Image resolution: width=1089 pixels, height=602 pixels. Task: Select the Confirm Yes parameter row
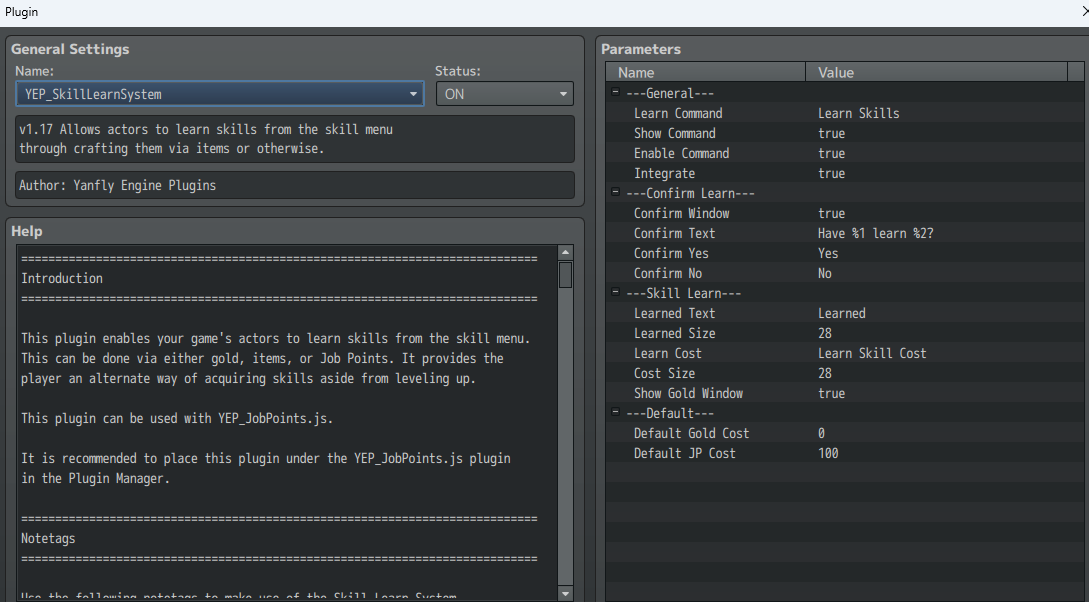[845, 253]
